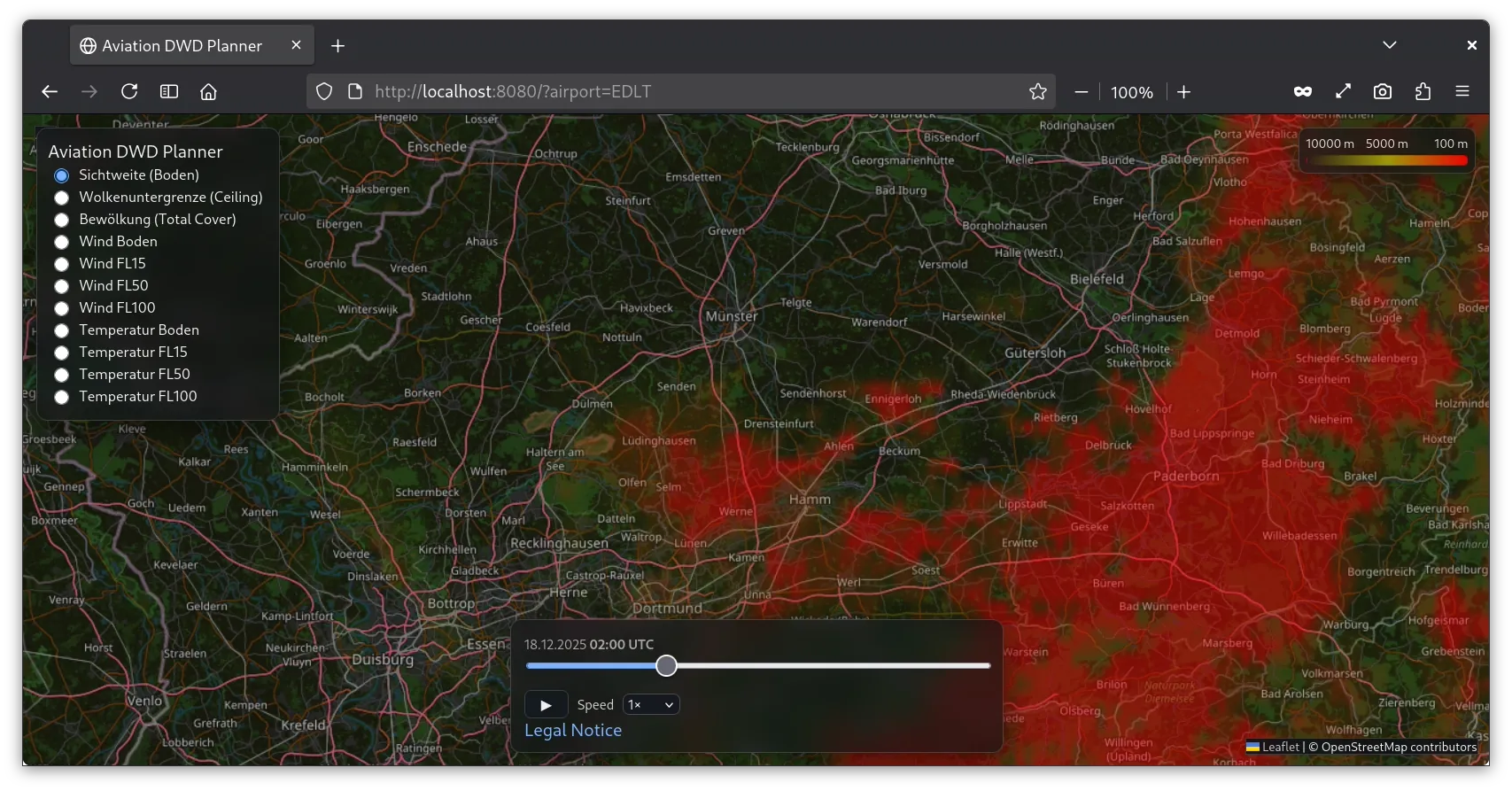1512x791 pixels.
Task: Click the forecast time slider handle
Action: click(666, 666)
